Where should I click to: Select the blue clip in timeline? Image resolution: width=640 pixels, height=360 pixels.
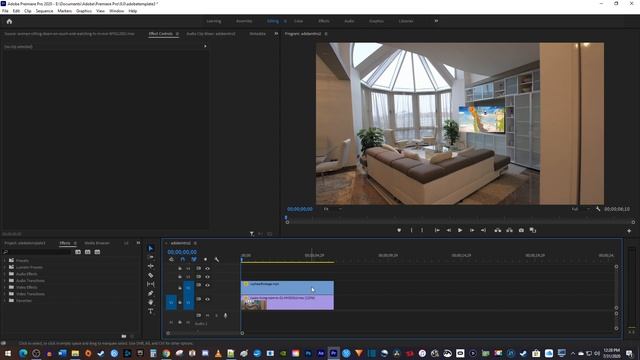click(287, 287)
